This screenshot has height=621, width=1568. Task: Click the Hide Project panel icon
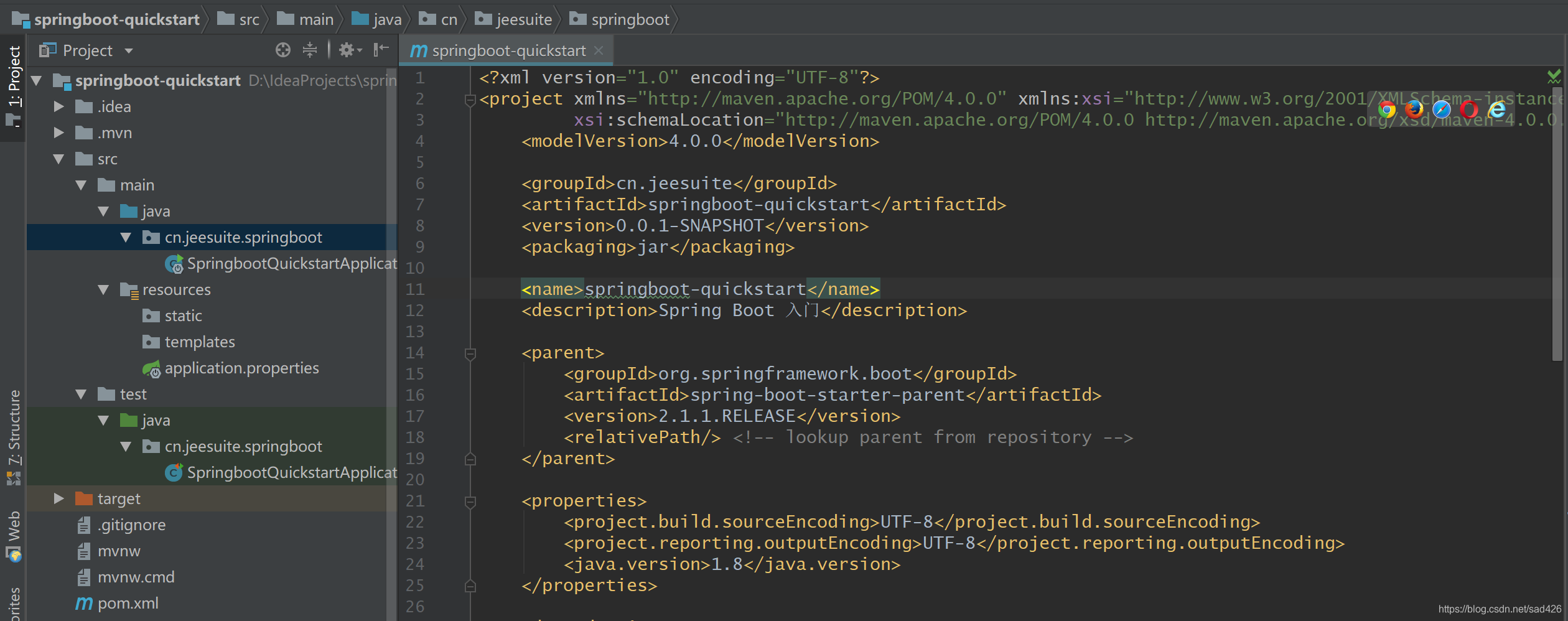point(381,50)
